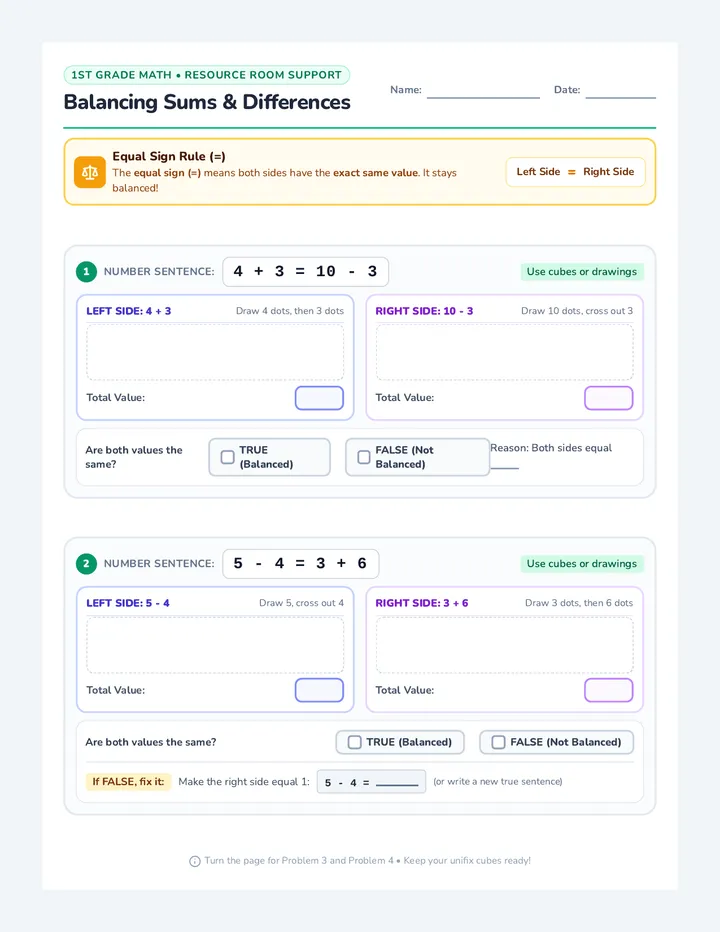The image size is (720, 932).
Task: Click right side Total Value box, problem 2
Action: coord(609,690)
